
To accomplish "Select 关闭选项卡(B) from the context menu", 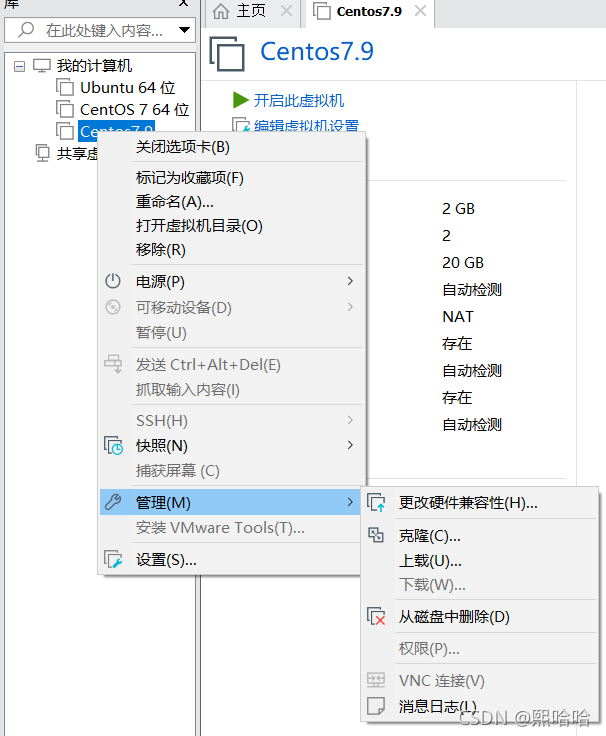I will [183, 147].
